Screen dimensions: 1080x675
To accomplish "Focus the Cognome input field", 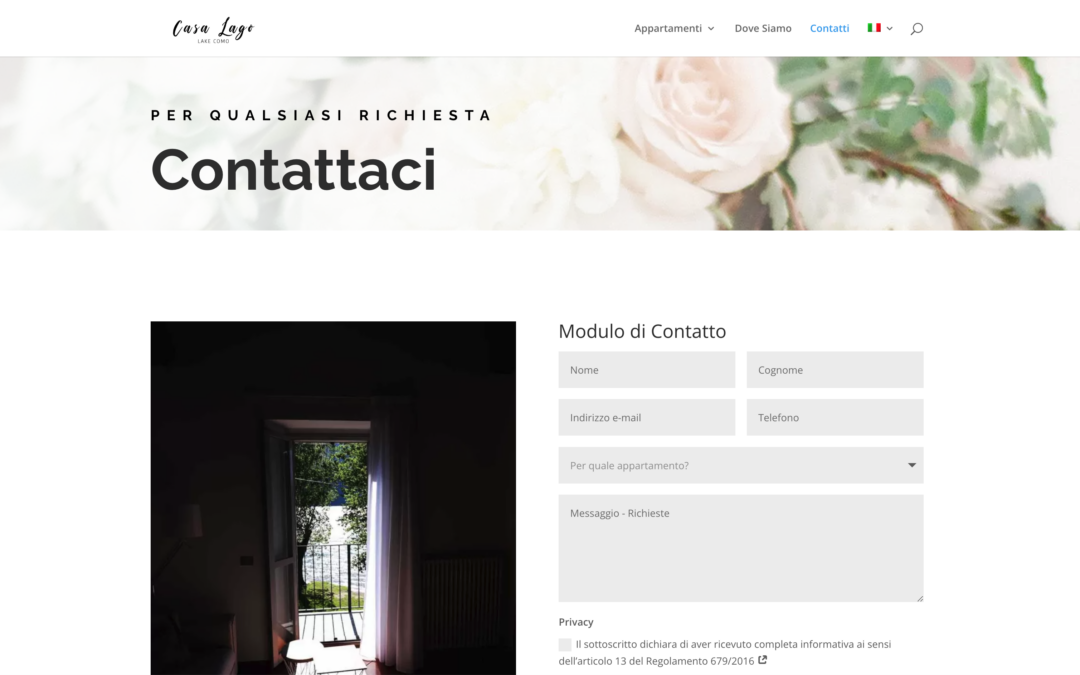I will point(835,370).
